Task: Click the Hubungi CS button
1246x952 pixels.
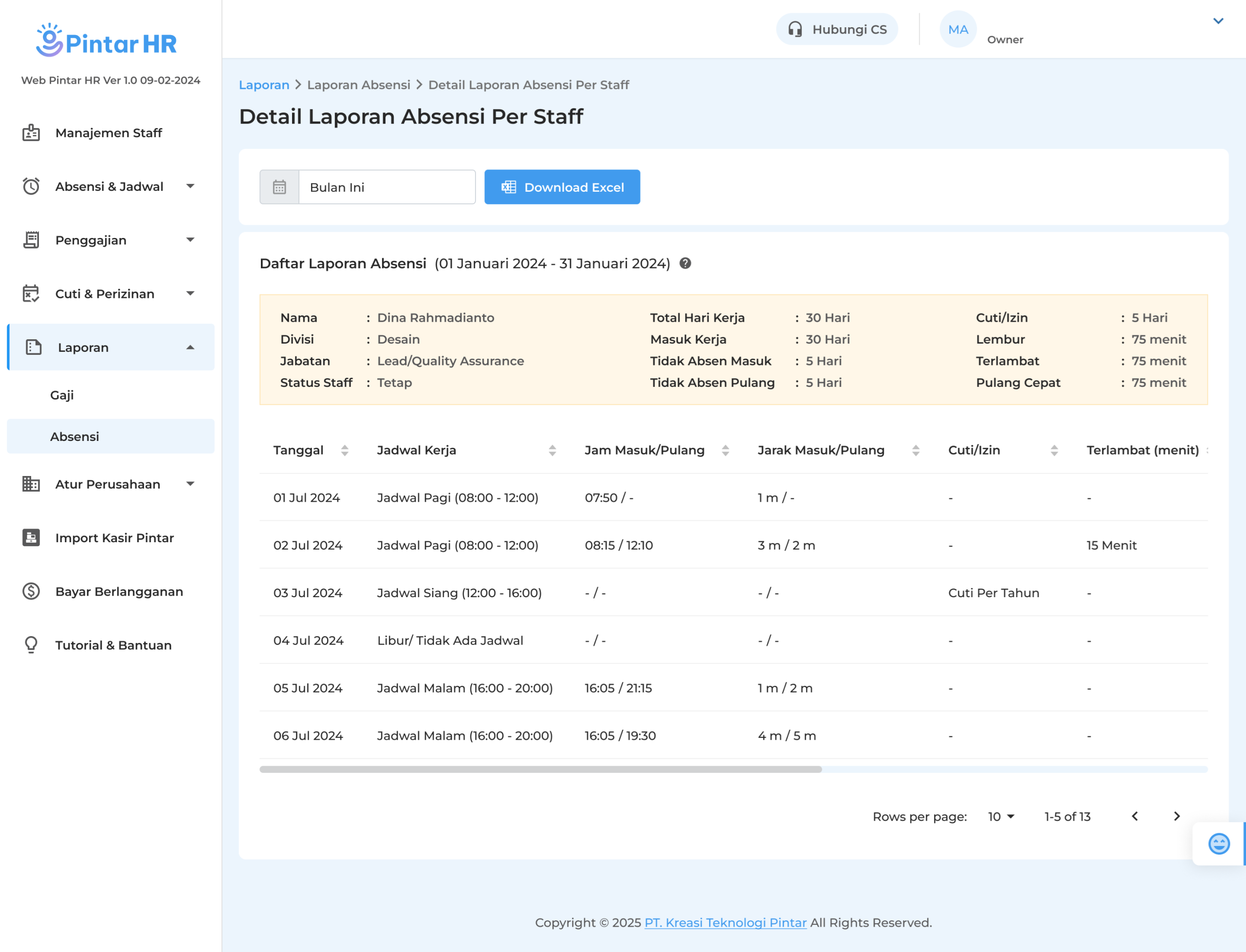Action: pos(837,30)
